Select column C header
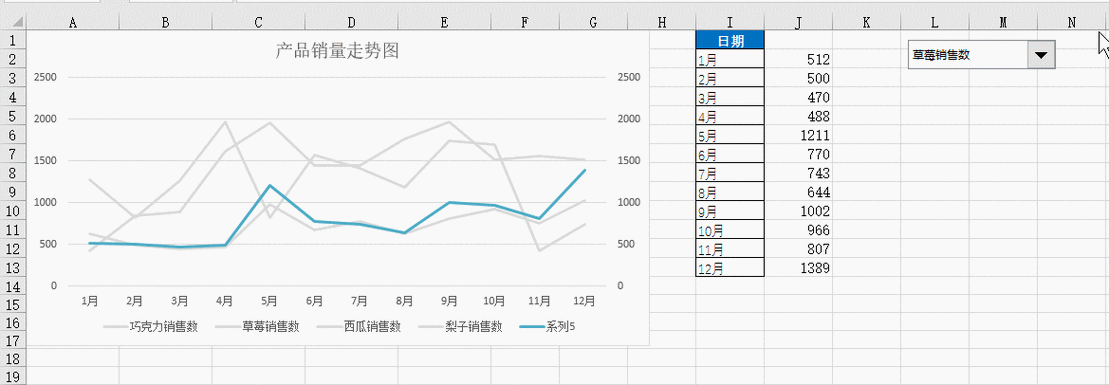The width and height of the screenshot is (1109, 385). 258,23
